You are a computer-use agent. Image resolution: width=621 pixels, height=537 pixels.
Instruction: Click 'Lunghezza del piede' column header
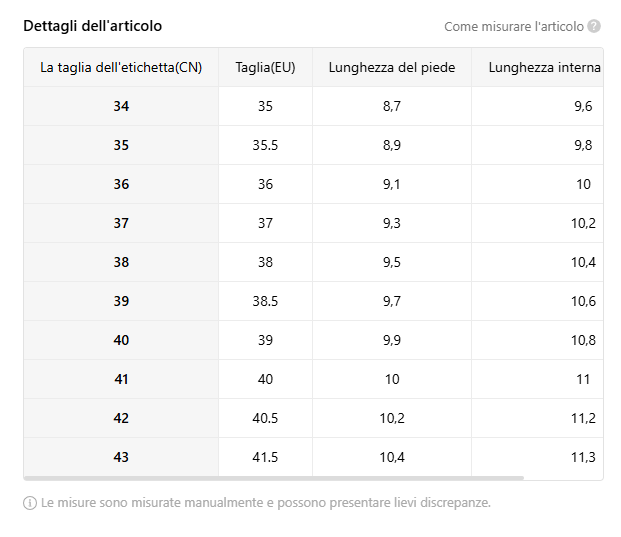392,67
